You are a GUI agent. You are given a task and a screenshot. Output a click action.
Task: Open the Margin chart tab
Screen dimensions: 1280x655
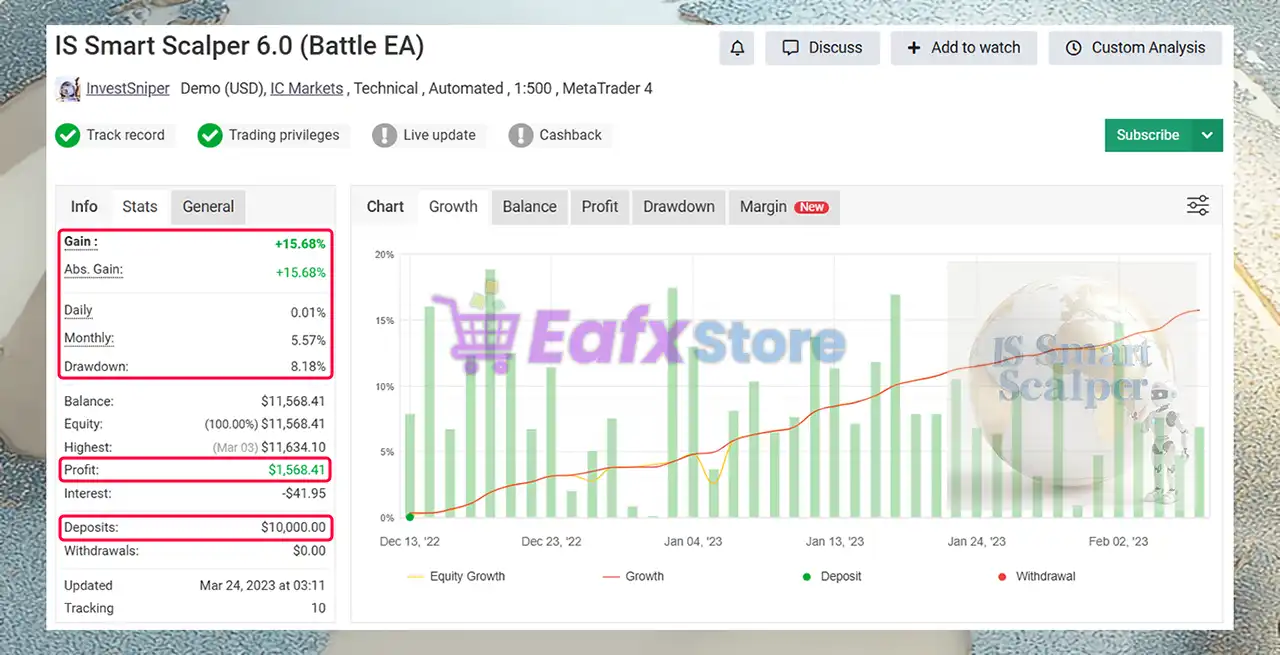coord(784,207)
